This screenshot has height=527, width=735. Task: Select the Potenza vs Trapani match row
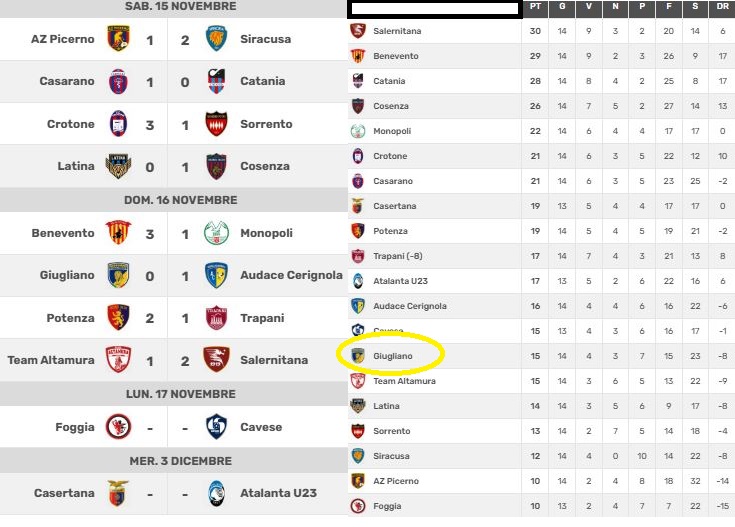pos(173,318)
